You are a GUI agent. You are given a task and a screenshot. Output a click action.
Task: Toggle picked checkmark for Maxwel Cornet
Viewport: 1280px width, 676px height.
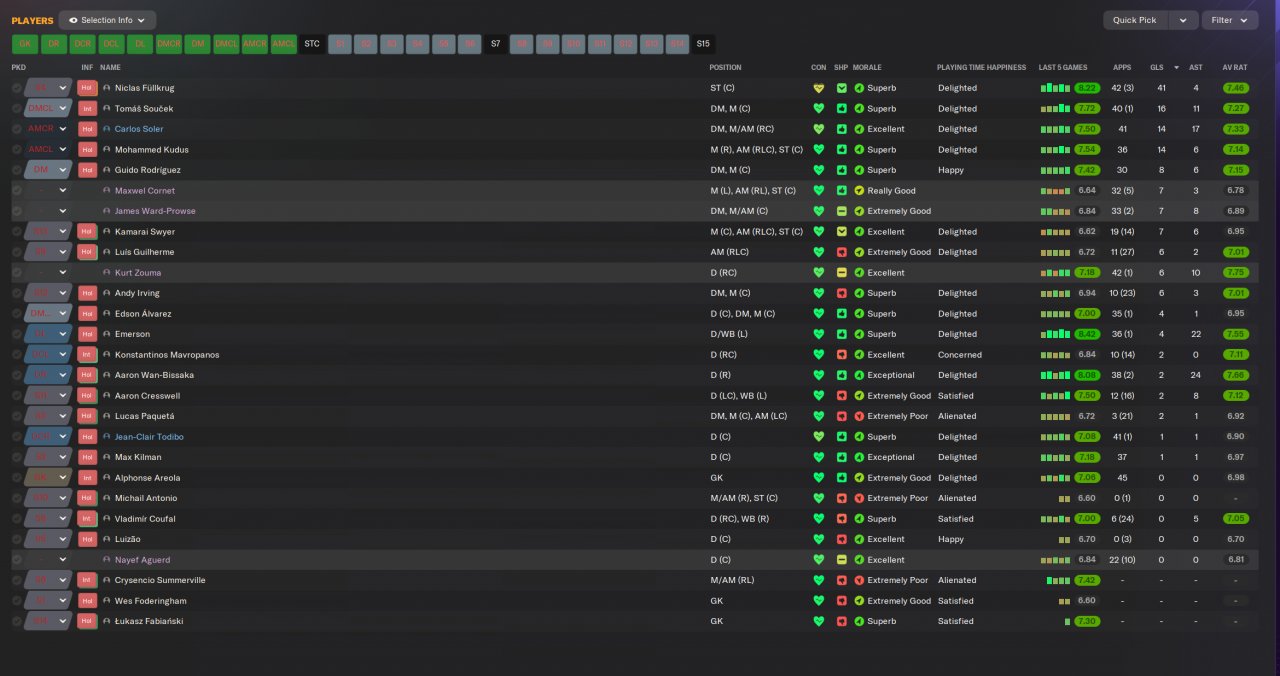(x=17, y=191)
